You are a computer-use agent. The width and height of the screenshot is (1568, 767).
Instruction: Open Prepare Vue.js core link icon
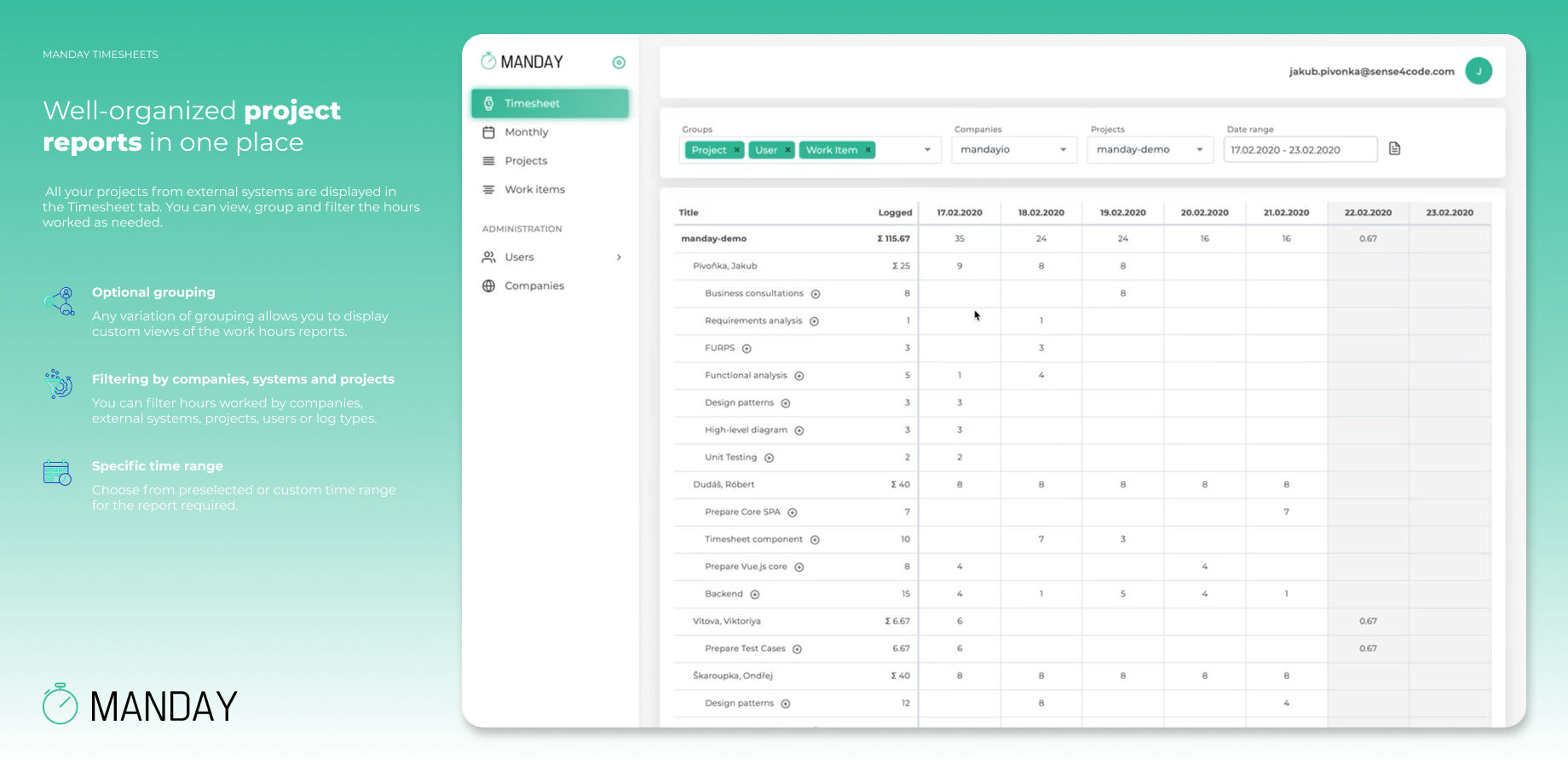click(x=799, y=567)
